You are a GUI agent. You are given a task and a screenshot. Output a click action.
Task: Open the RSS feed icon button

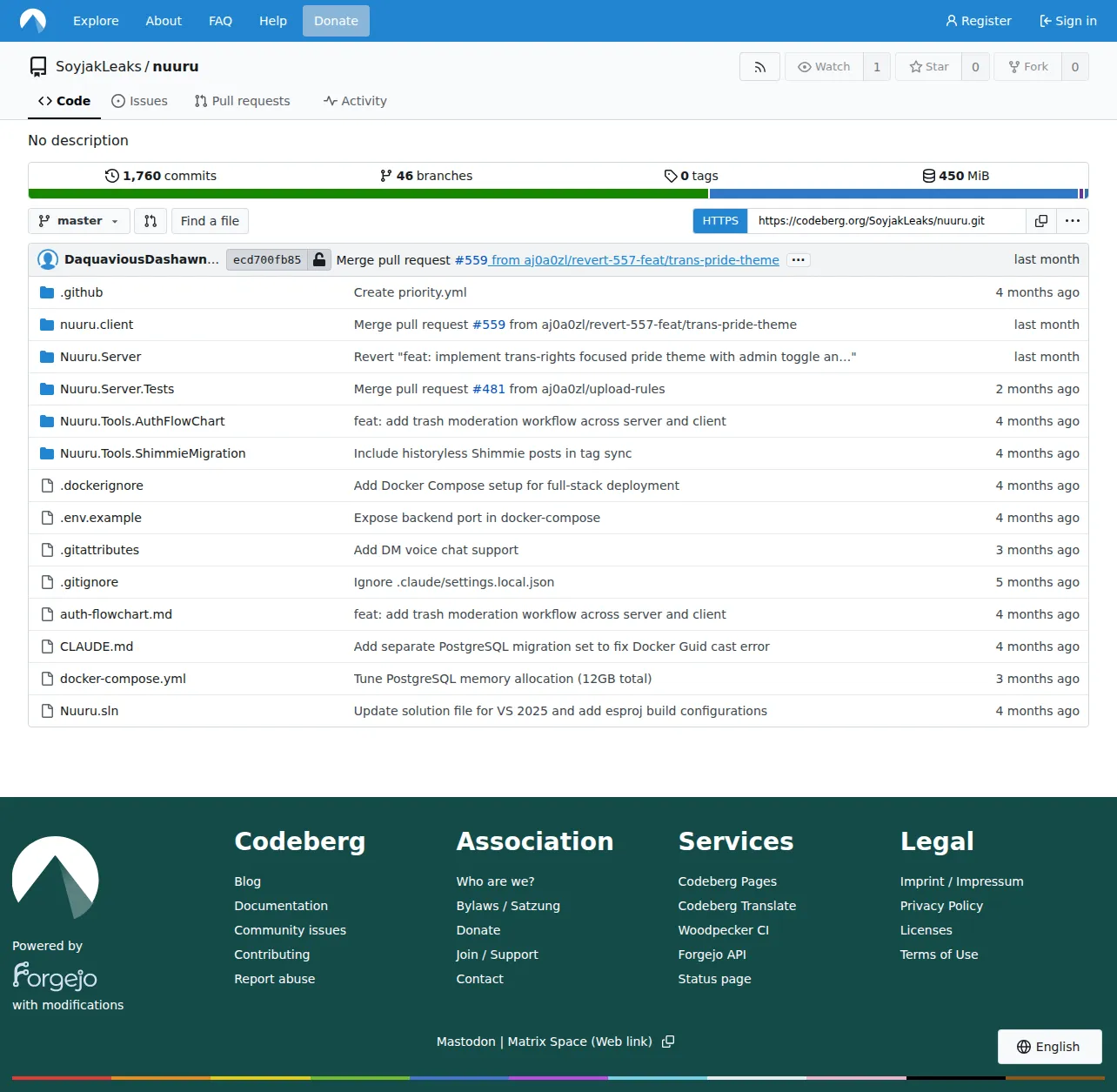759,67
